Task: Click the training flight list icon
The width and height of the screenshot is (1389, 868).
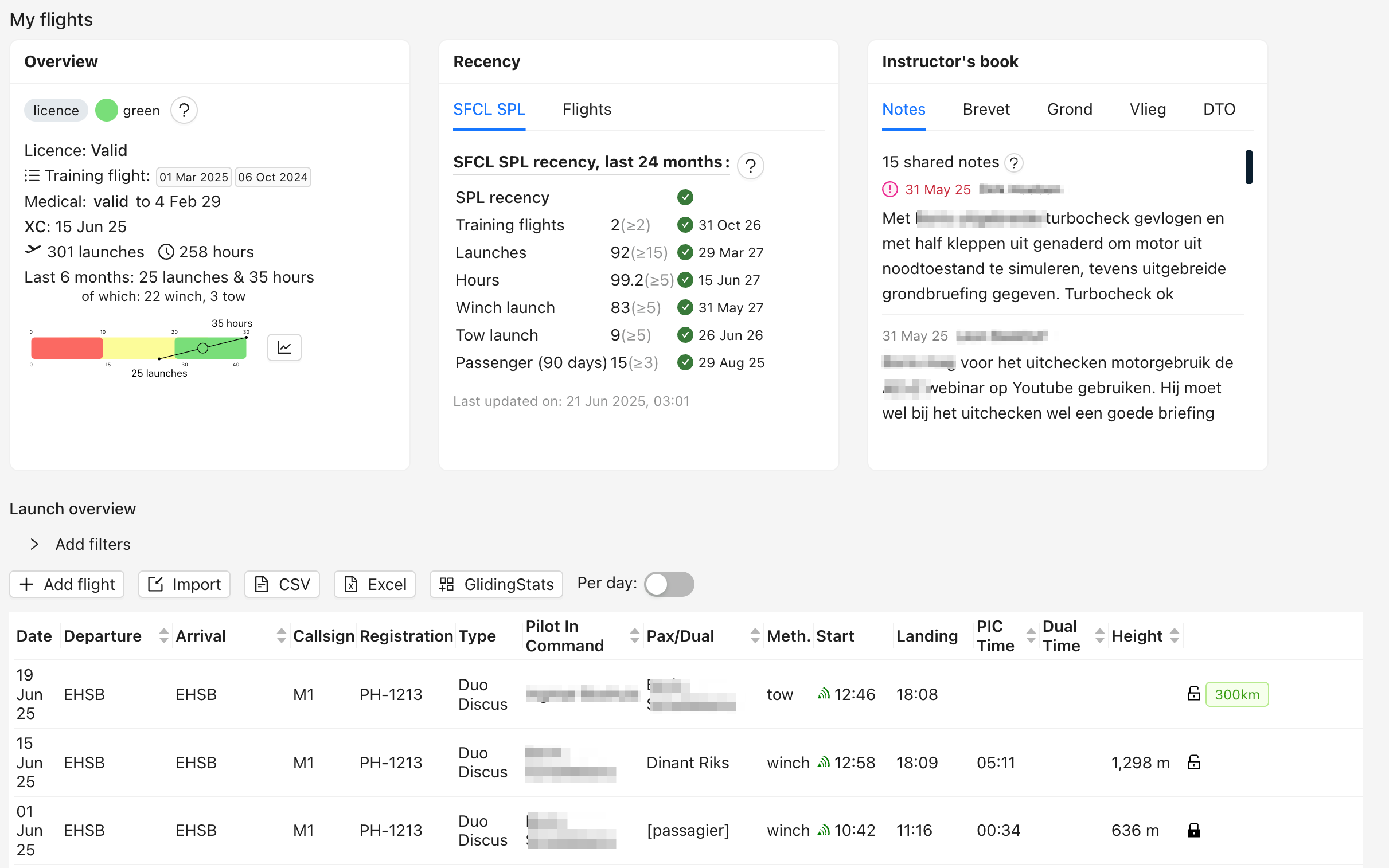Action: pos(32,175)
